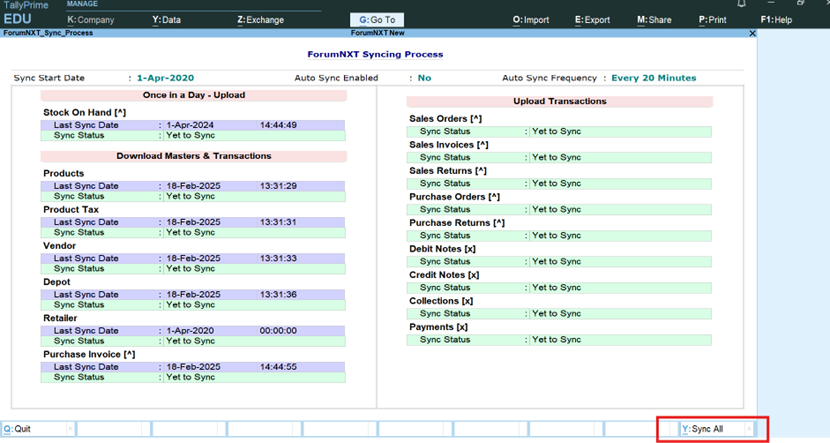Click Sales Returns Sync Status row
The image size is (830, 443).
(559, 183)
